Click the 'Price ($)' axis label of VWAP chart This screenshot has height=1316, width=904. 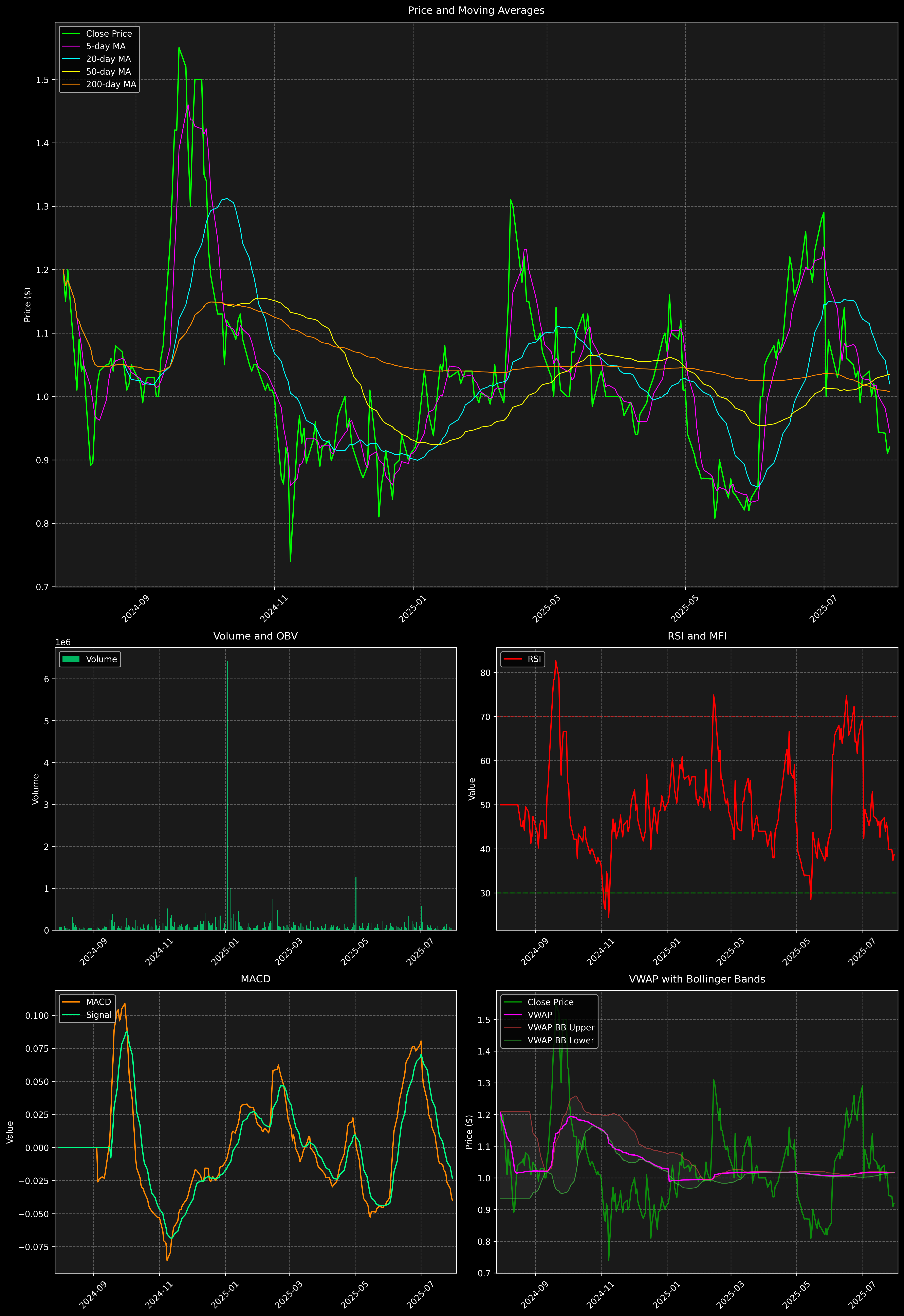click(469, 1132)
